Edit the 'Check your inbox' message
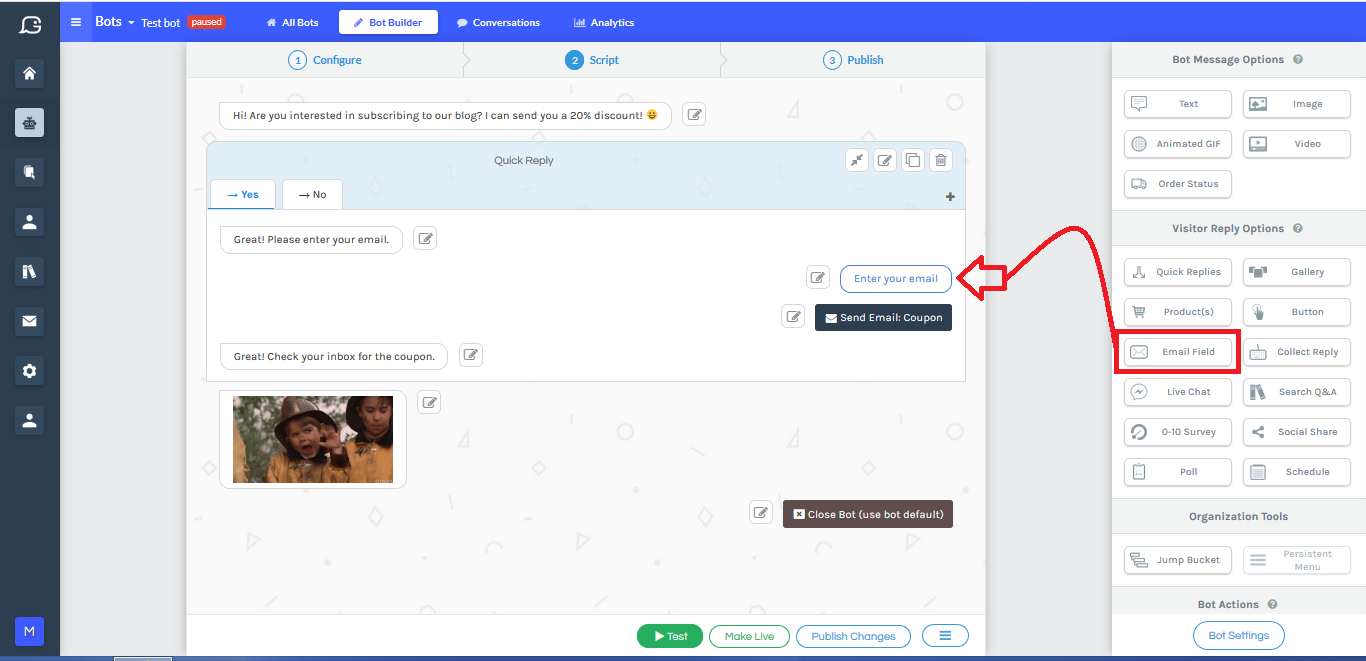The image size is (1366, 661). [x=471, y=355]
